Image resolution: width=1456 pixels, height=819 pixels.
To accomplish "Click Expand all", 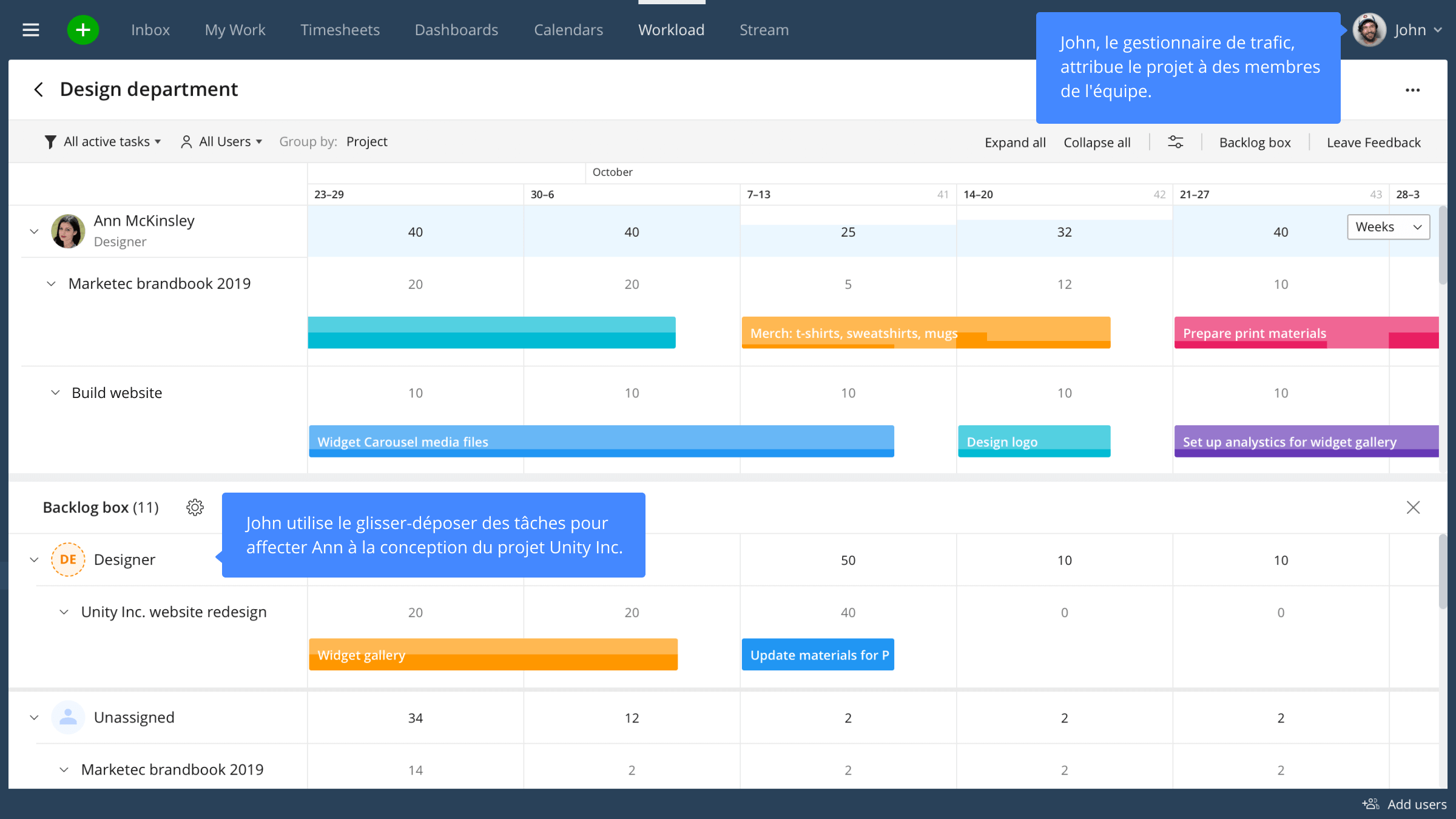I will 1015,143.
